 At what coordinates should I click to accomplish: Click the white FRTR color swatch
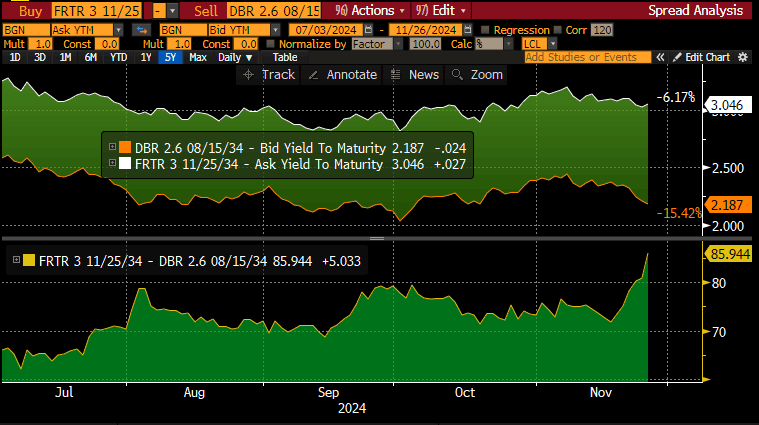[x=125, y=163]
